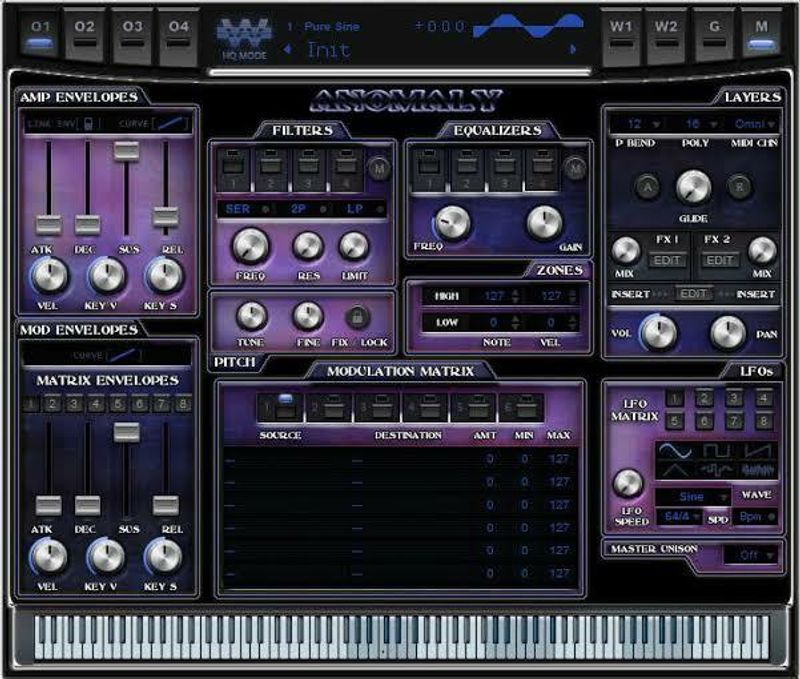The image size is (800, 679).
Task: Click the Curve shape icon in Mod Envelopes
Action: coord(124,355)
